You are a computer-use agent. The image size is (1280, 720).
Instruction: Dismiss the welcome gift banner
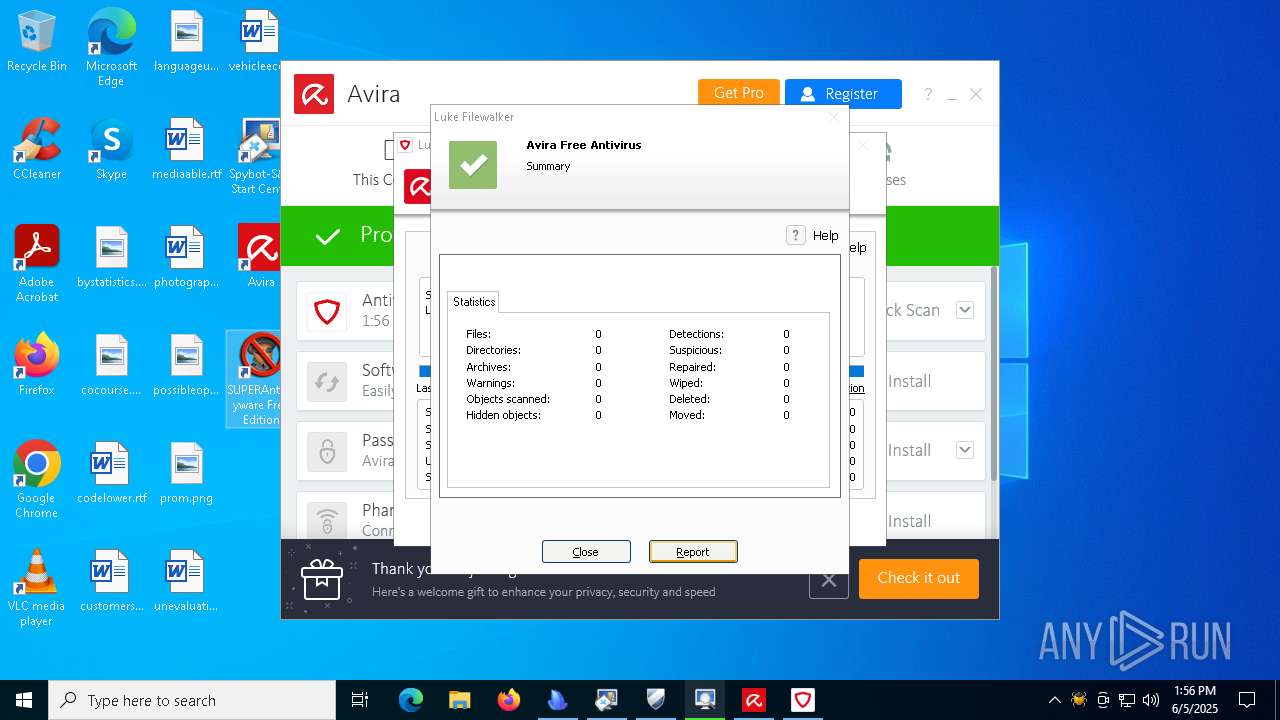[x=828, y=579]
